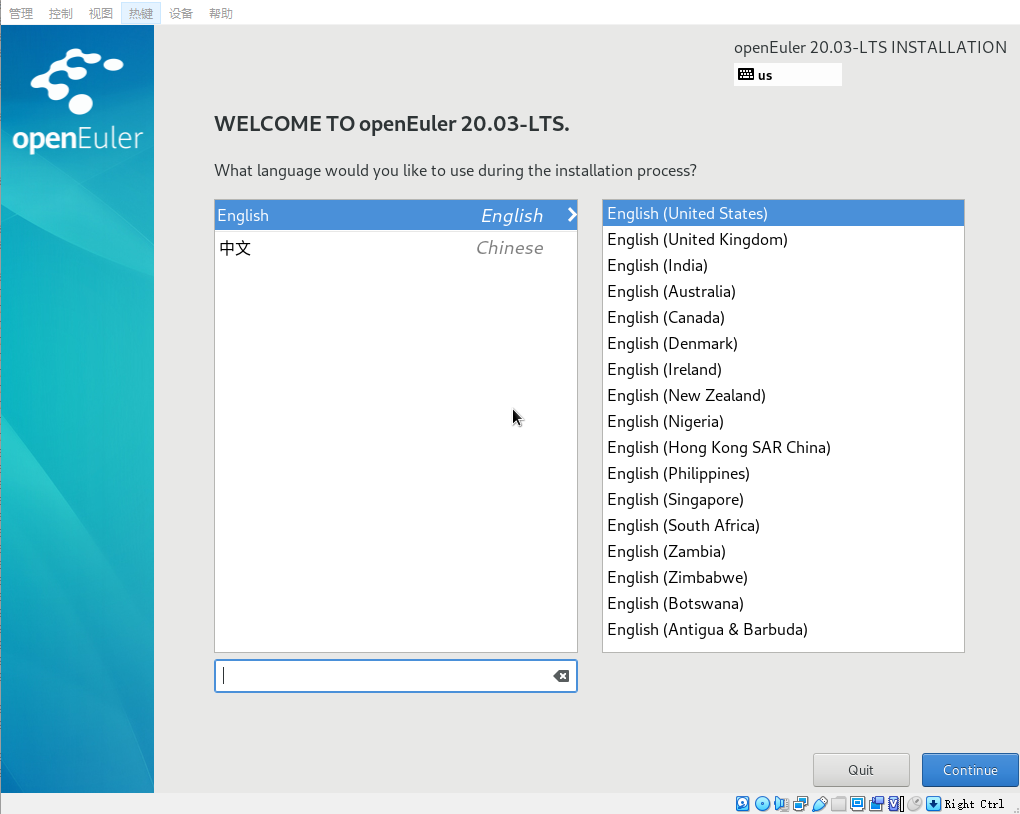
Task: Click the mouse integration status icon
Action: point(914,803)
